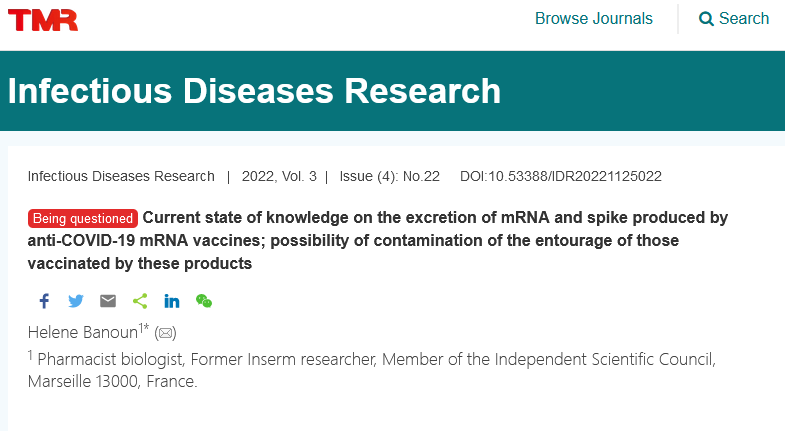The image size is (785, 431).
Task: Send article via email share icon
Action: 108,301
